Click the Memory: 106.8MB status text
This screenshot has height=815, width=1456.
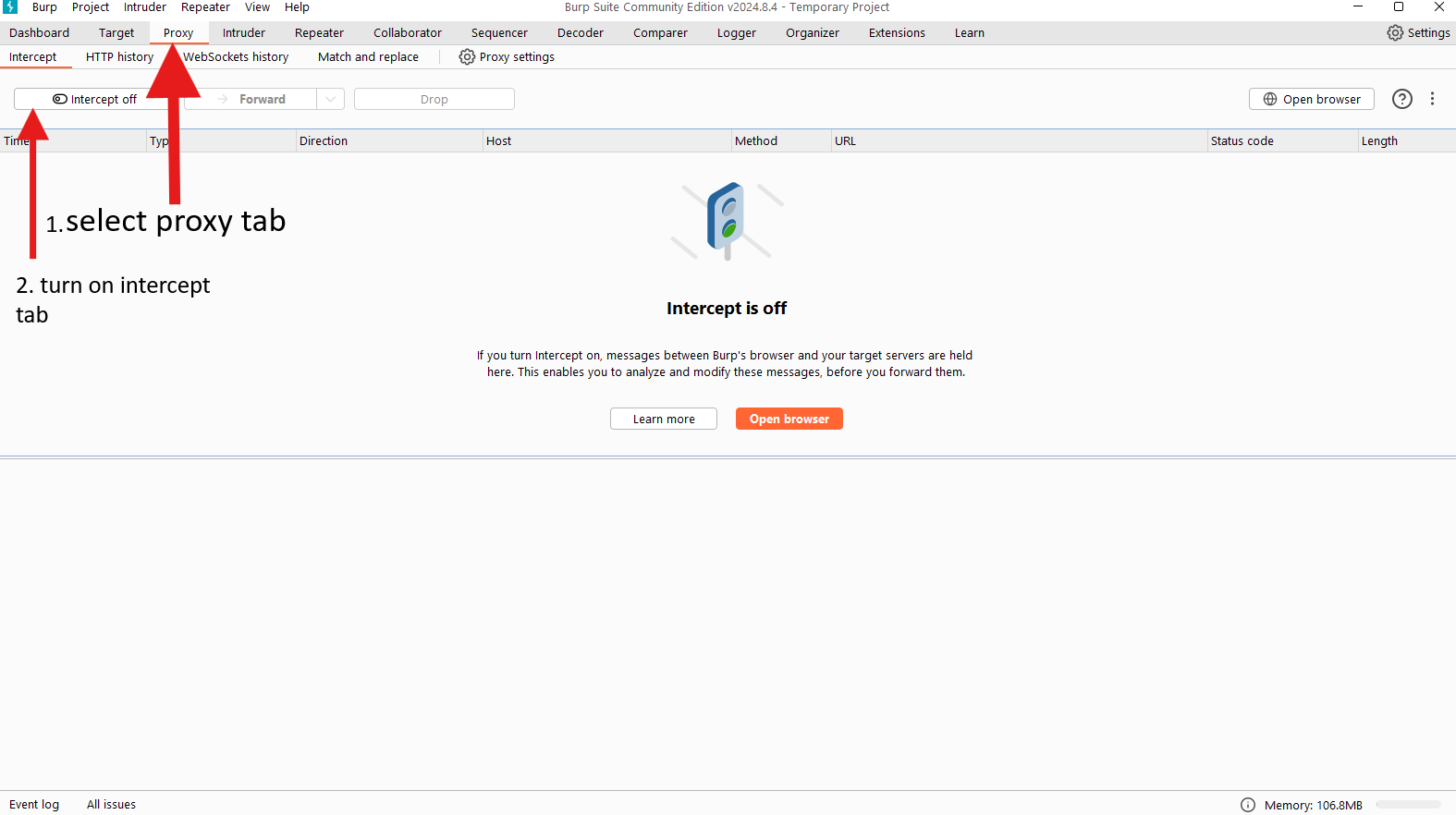pos(1313,805)
